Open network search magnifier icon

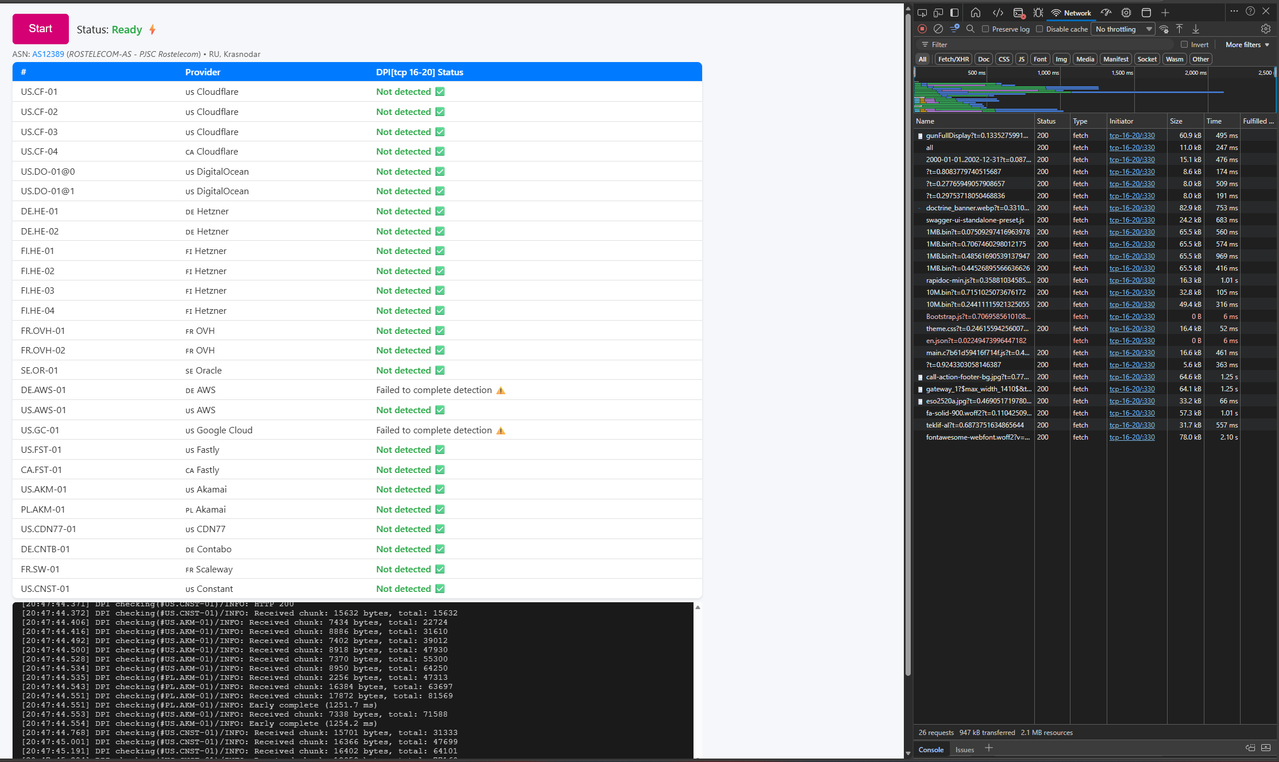click(970, 29)
